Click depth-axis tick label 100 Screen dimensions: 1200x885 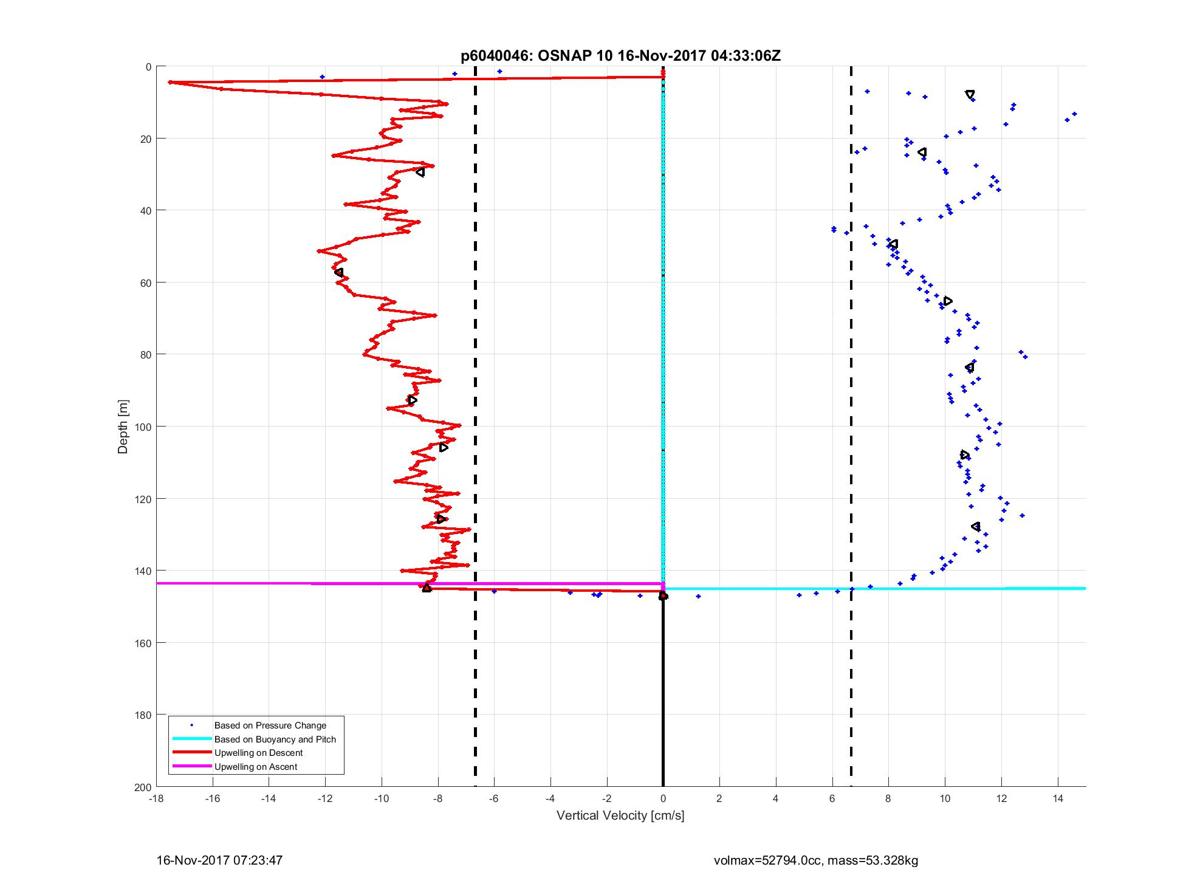click(x=142, y=427)
